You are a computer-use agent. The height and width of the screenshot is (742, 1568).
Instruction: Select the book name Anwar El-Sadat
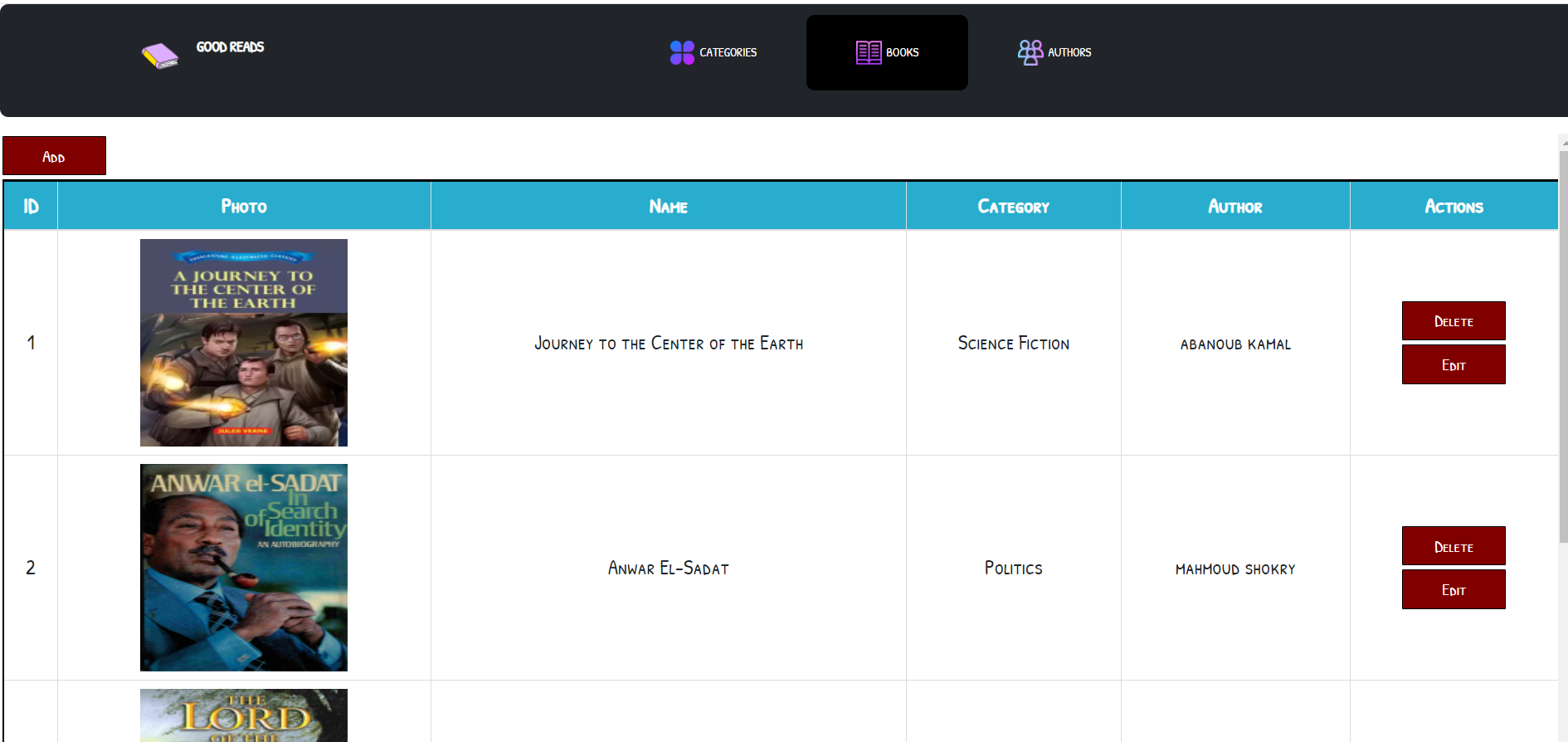669,569
